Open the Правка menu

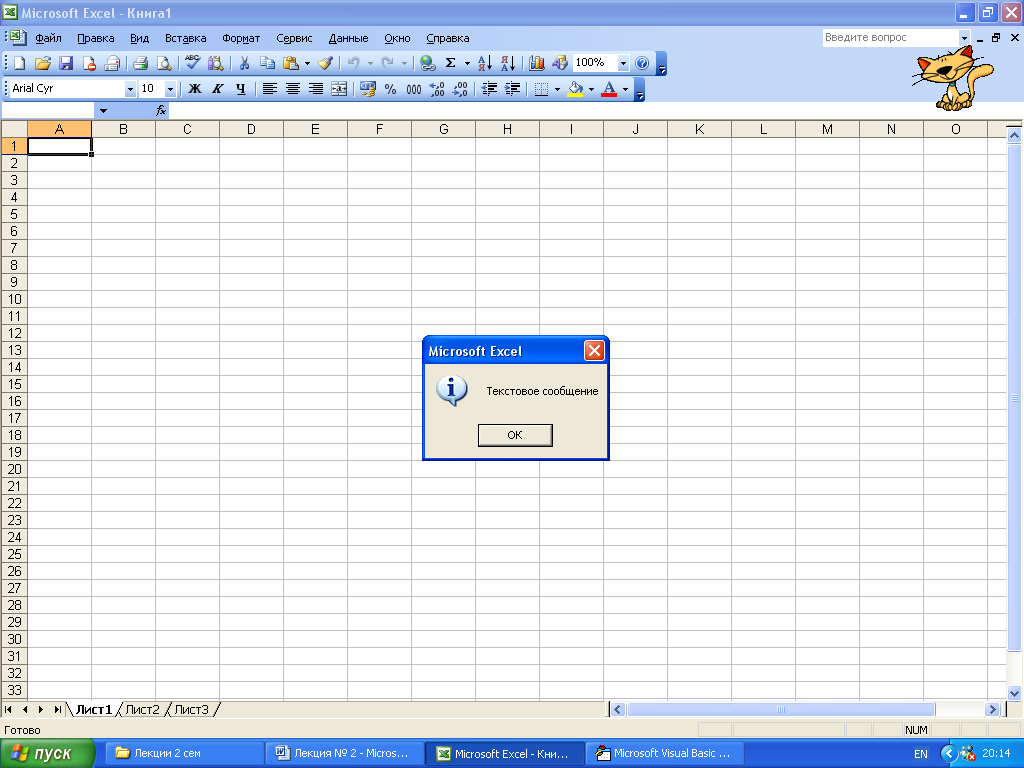coord(95,38)
